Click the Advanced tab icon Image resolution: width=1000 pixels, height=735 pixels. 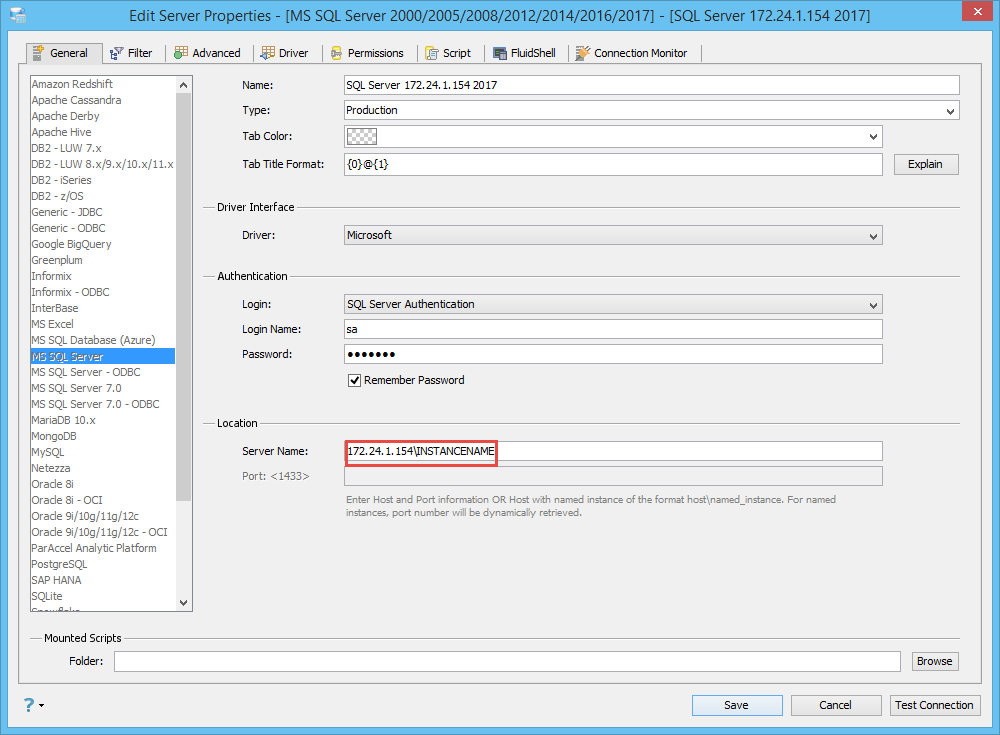[181, 53]
